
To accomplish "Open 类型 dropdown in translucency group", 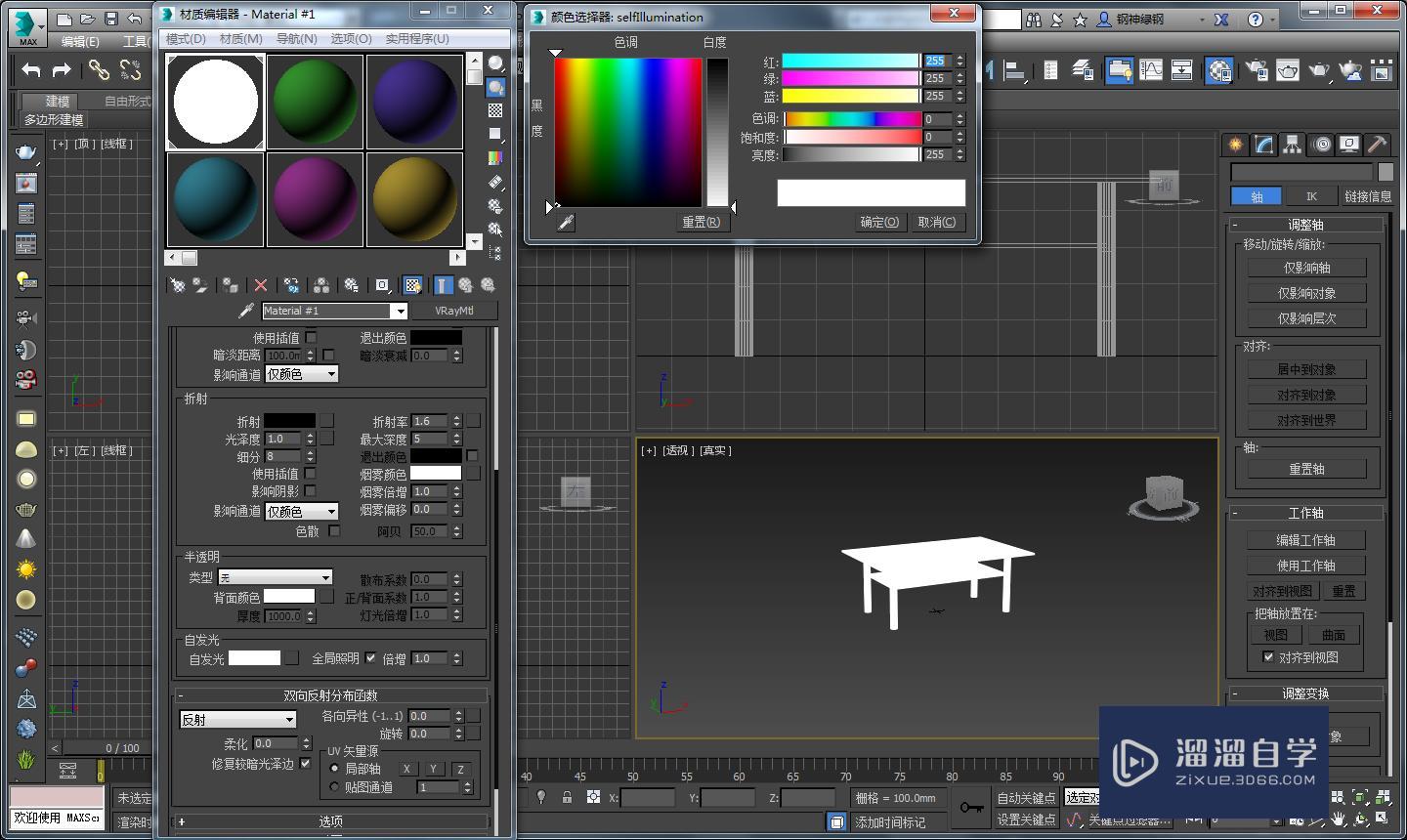I will pyautogui.click(x=276, y=577).
